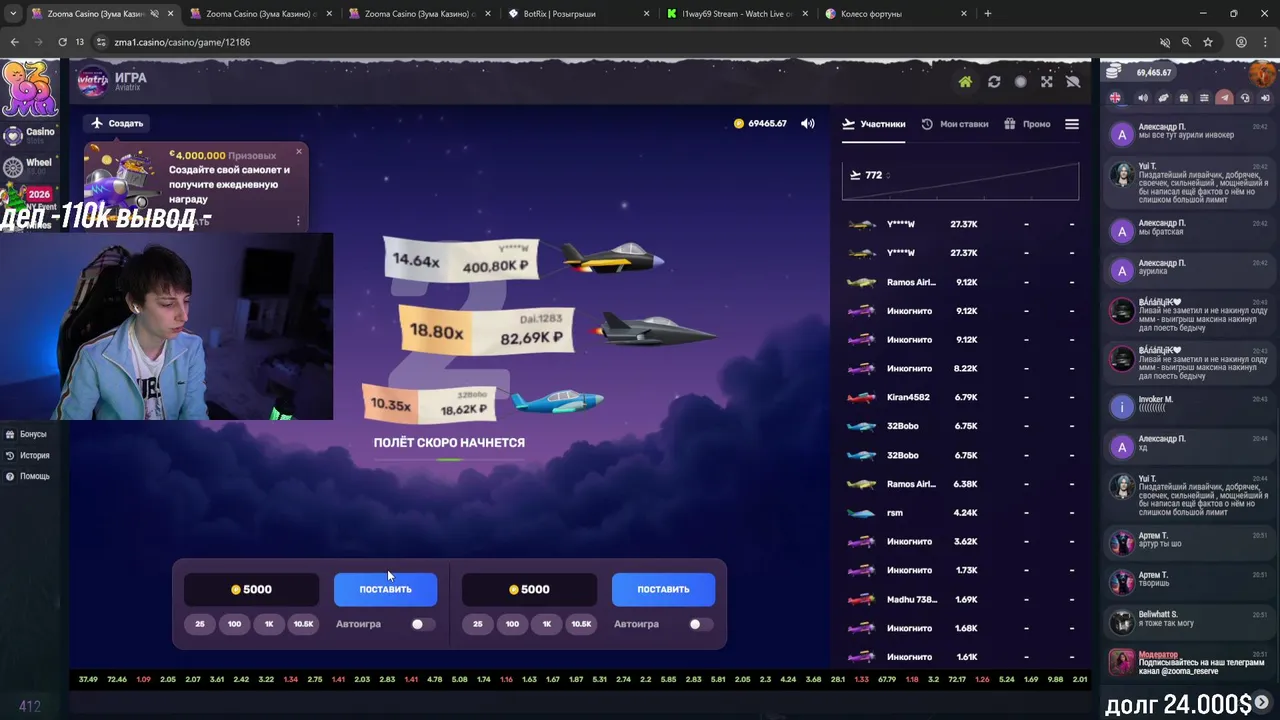Click the Создать plane button

tap(118, 123)
